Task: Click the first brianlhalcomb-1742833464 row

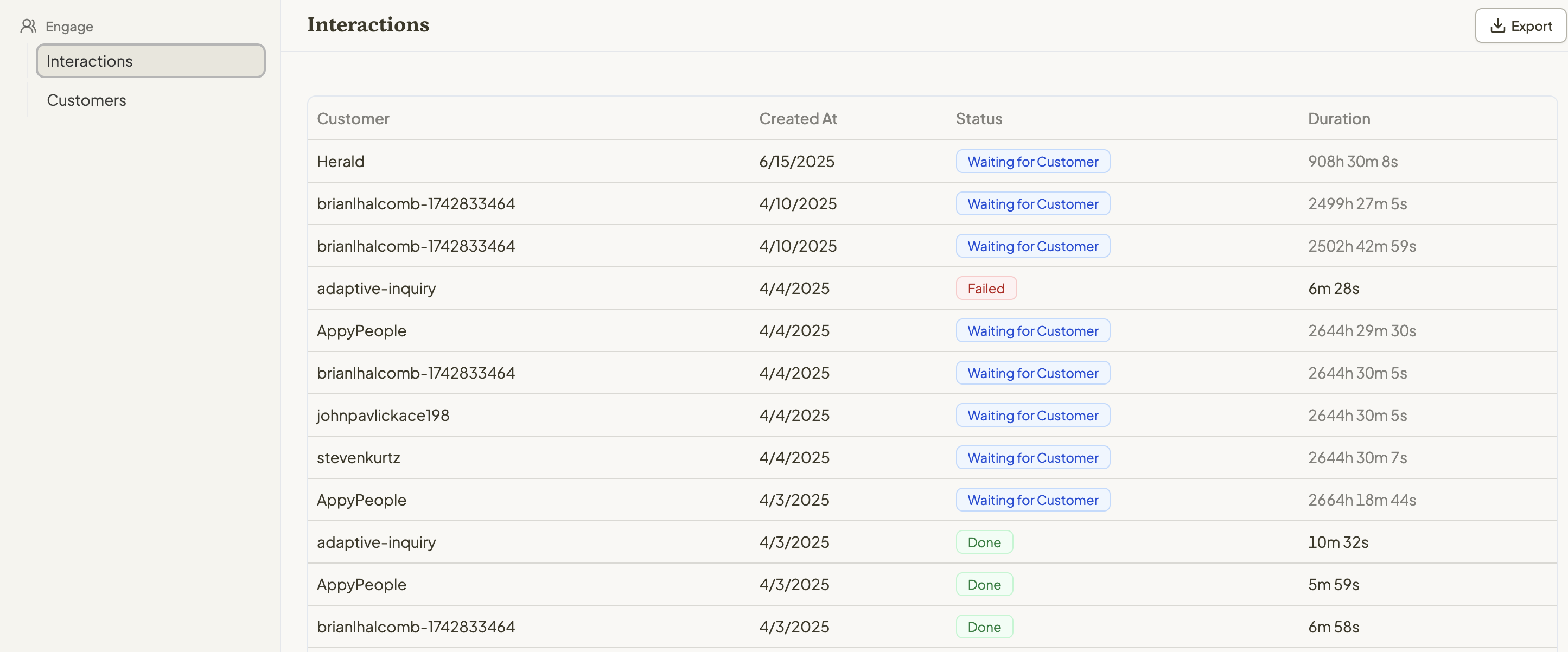Action: click(416, 203)
